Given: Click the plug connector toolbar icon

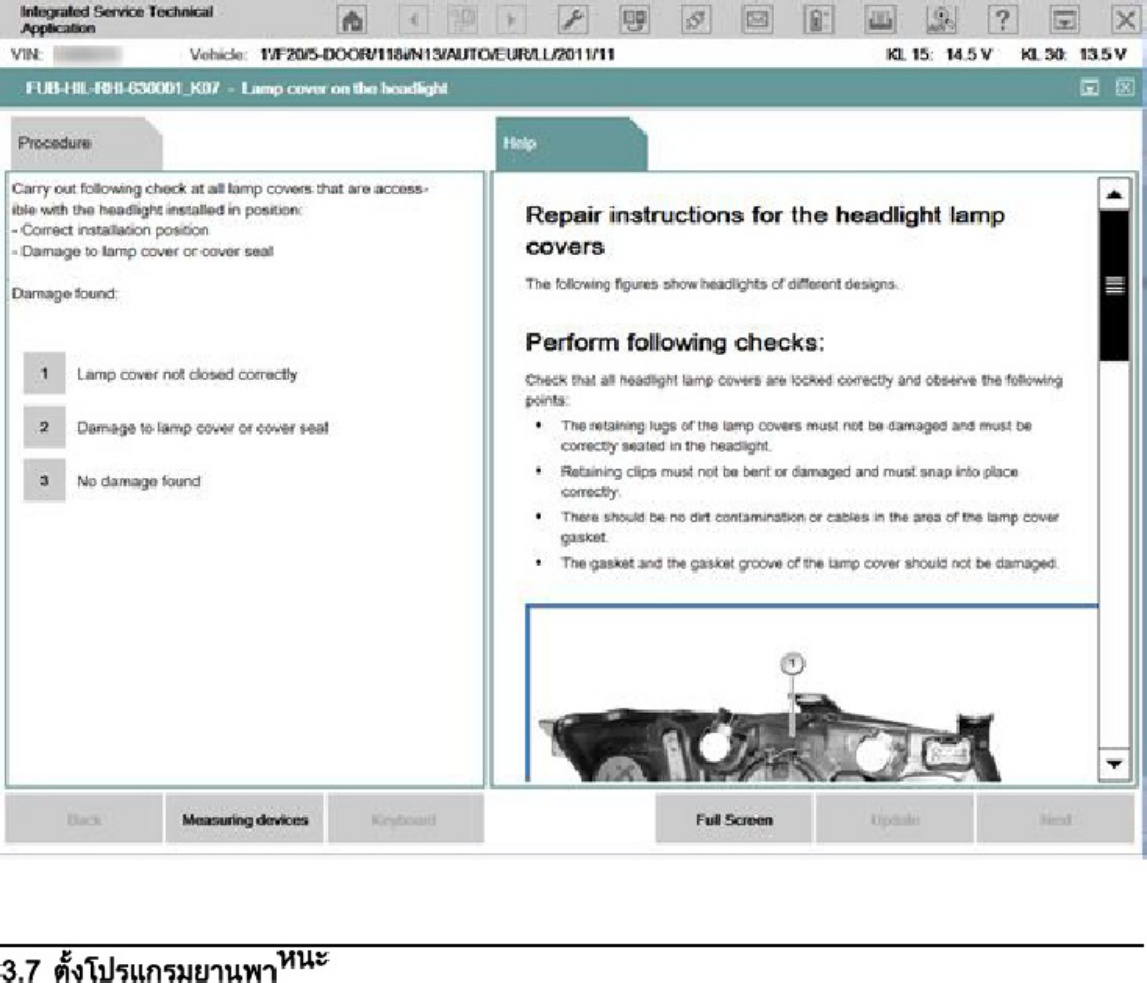Looking at the screenshot, I should [x=696, y=20].
